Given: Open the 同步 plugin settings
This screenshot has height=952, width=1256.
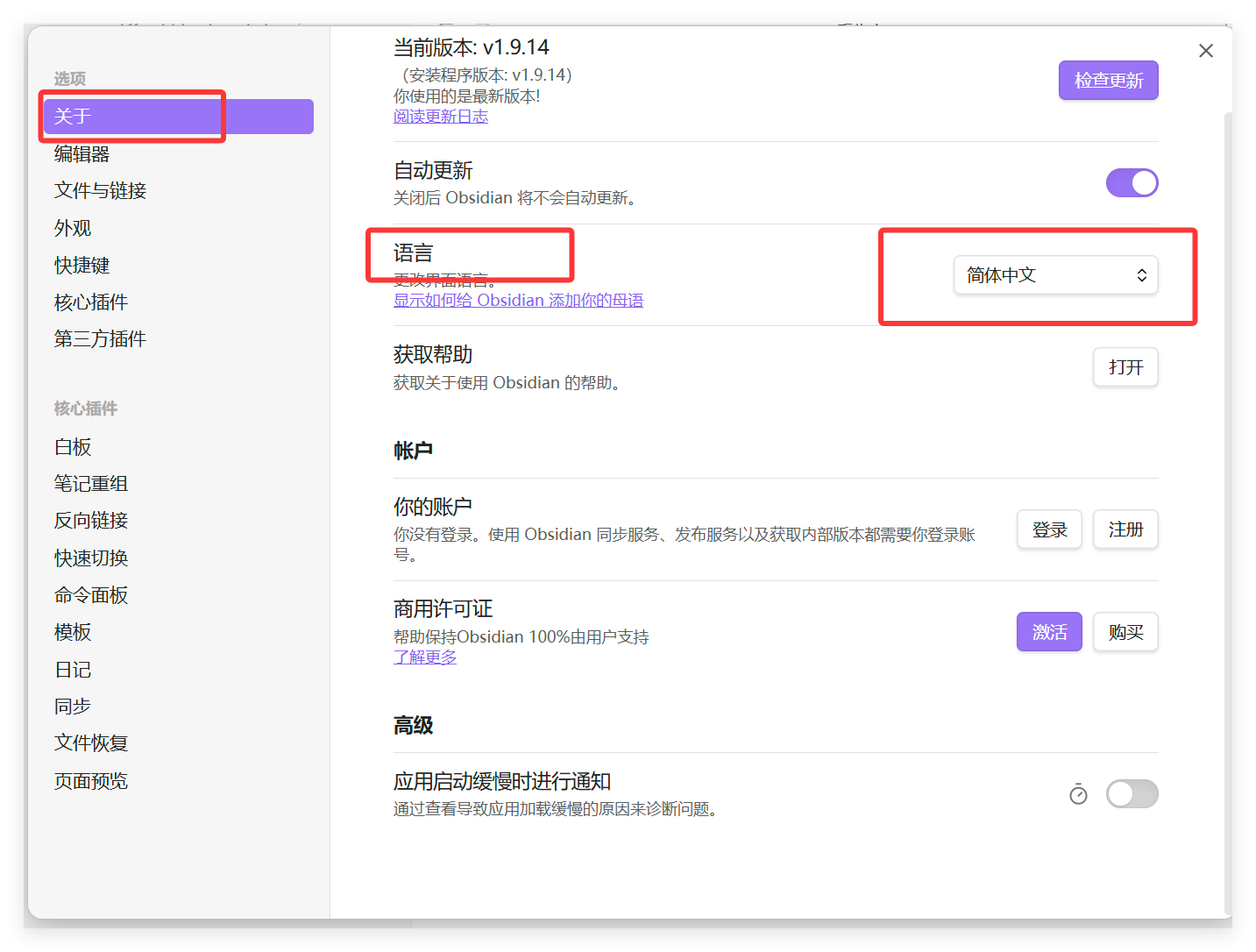Looking at the screenshot, I should 178,707.
